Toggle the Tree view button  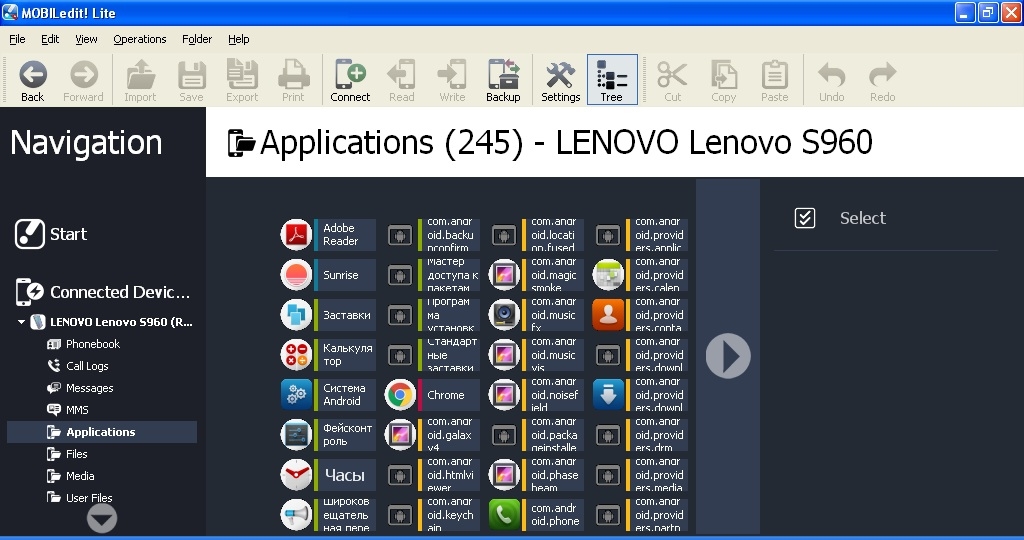click(612, 80)
